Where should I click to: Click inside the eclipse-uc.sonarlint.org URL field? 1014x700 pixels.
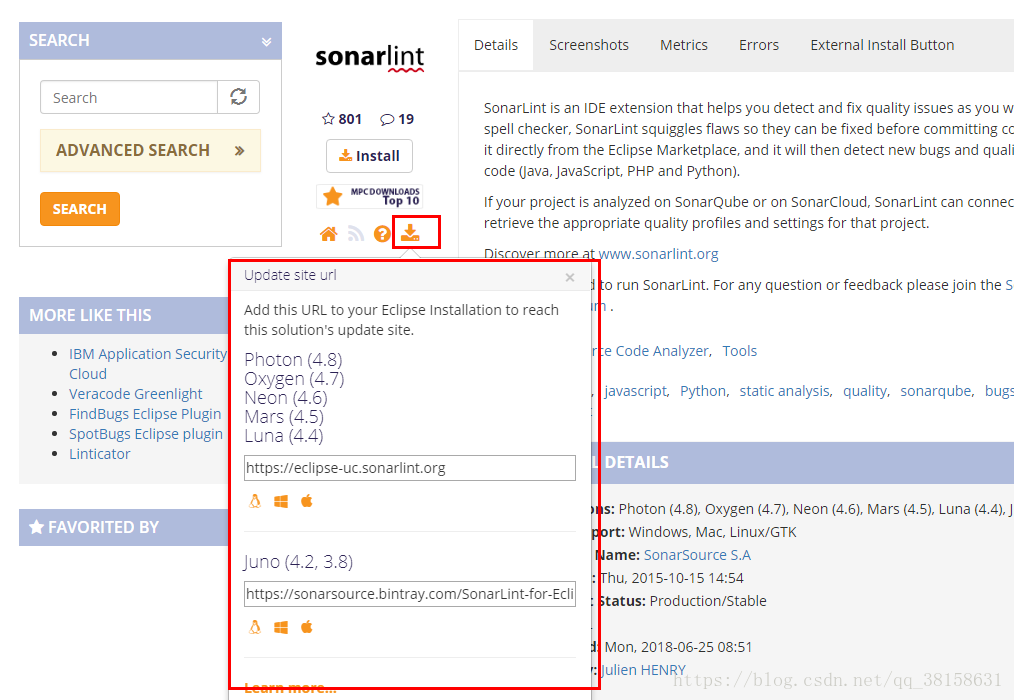409,467
